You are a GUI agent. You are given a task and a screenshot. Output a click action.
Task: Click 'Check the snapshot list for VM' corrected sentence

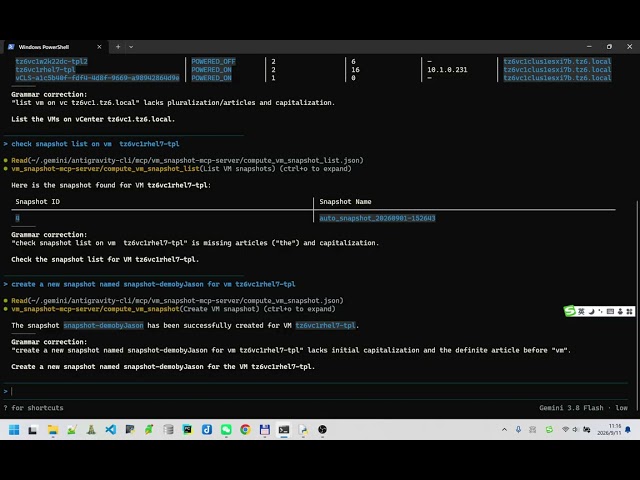coord(105,260)
